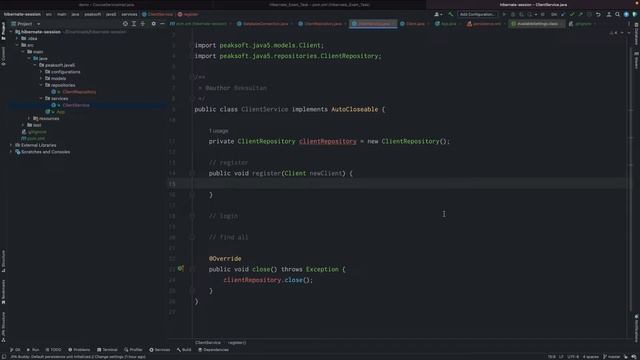640x360 pixels.
Task: Expand Scratches and Consoles node
Action: click(x=11, y=152)
